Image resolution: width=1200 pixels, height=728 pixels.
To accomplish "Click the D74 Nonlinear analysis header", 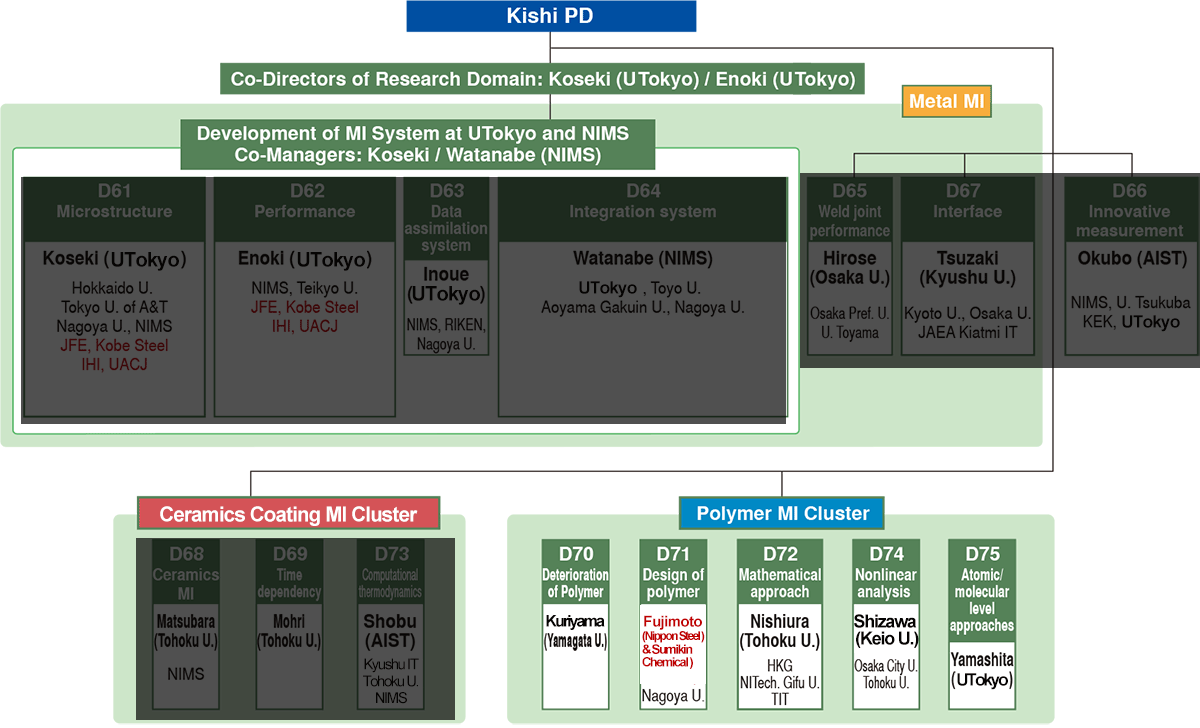I will pyautogui.click(x=886, y=571).
